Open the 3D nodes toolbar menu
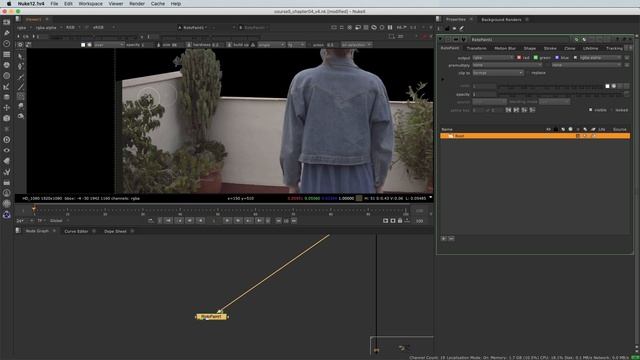The image size is (640, 360). click(7, 118)
